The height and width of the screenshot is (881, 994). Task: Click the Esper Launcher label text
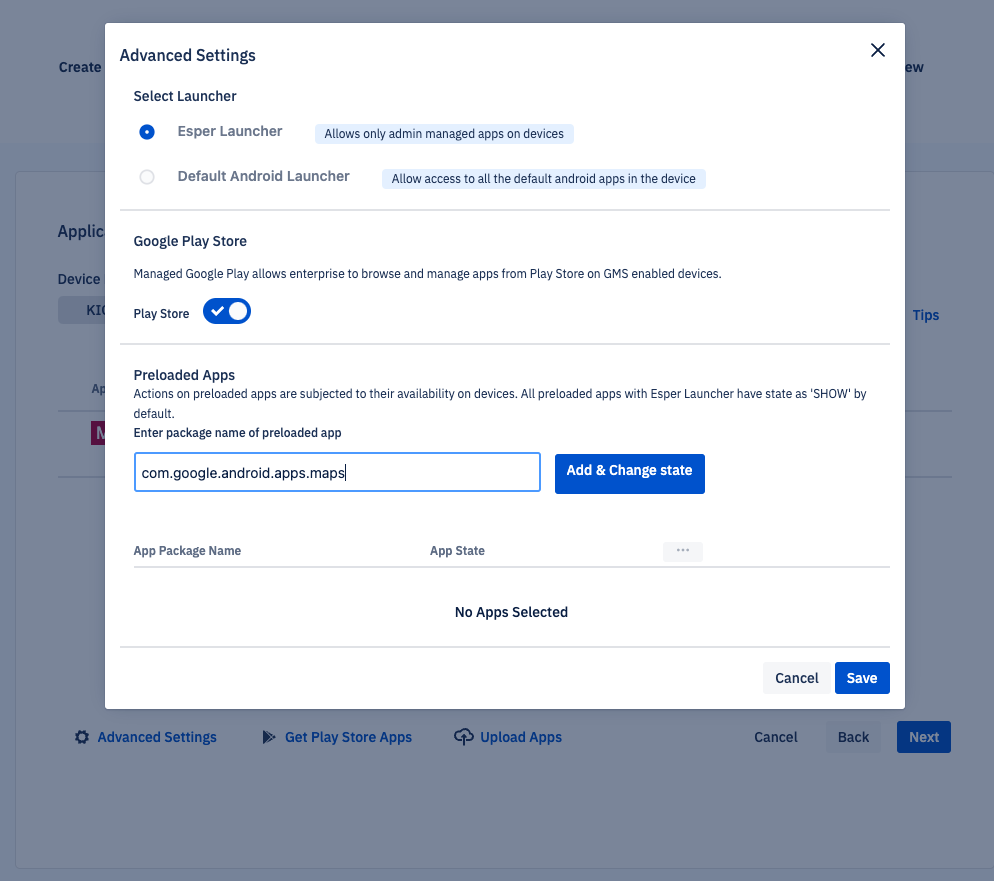tap(230, 131)
